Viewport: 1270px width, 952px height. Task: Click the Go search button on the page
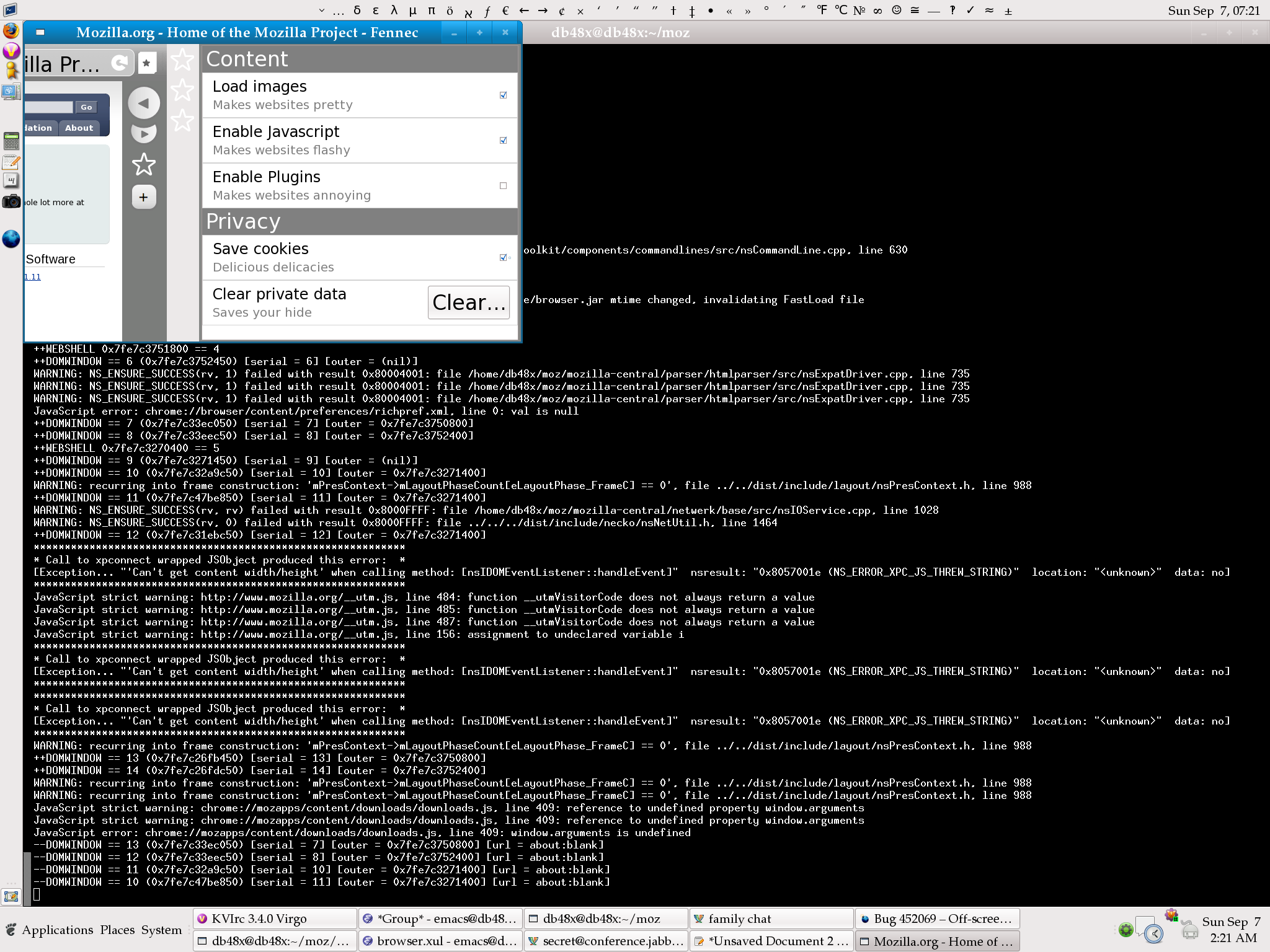[86, 107]
